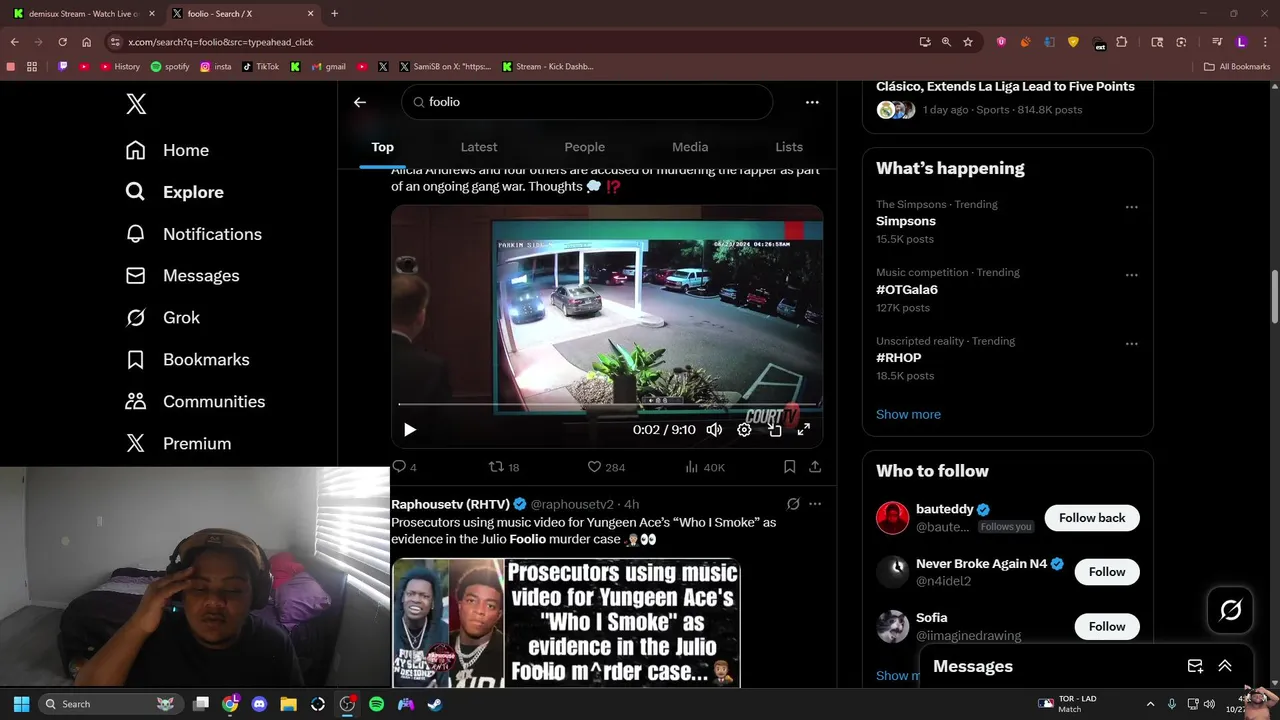Follow Never Broke Again N4

coord(1107,572)
